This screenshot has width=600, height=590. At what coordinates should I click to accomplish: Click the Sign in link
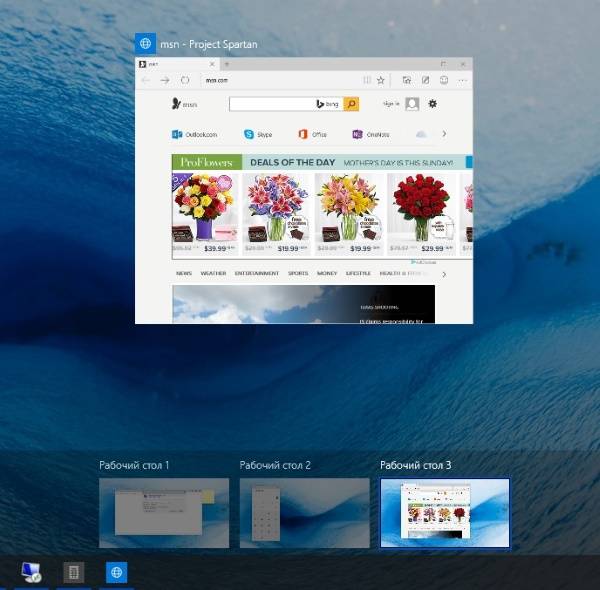pos(391,104)
